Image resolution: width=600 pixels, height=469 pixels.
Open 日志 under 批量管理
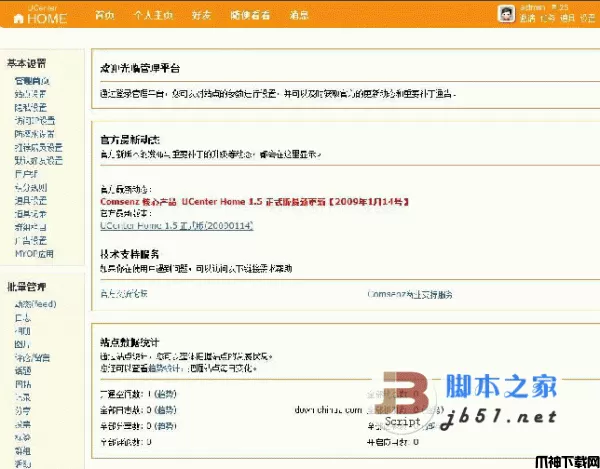tap(23, 318)
